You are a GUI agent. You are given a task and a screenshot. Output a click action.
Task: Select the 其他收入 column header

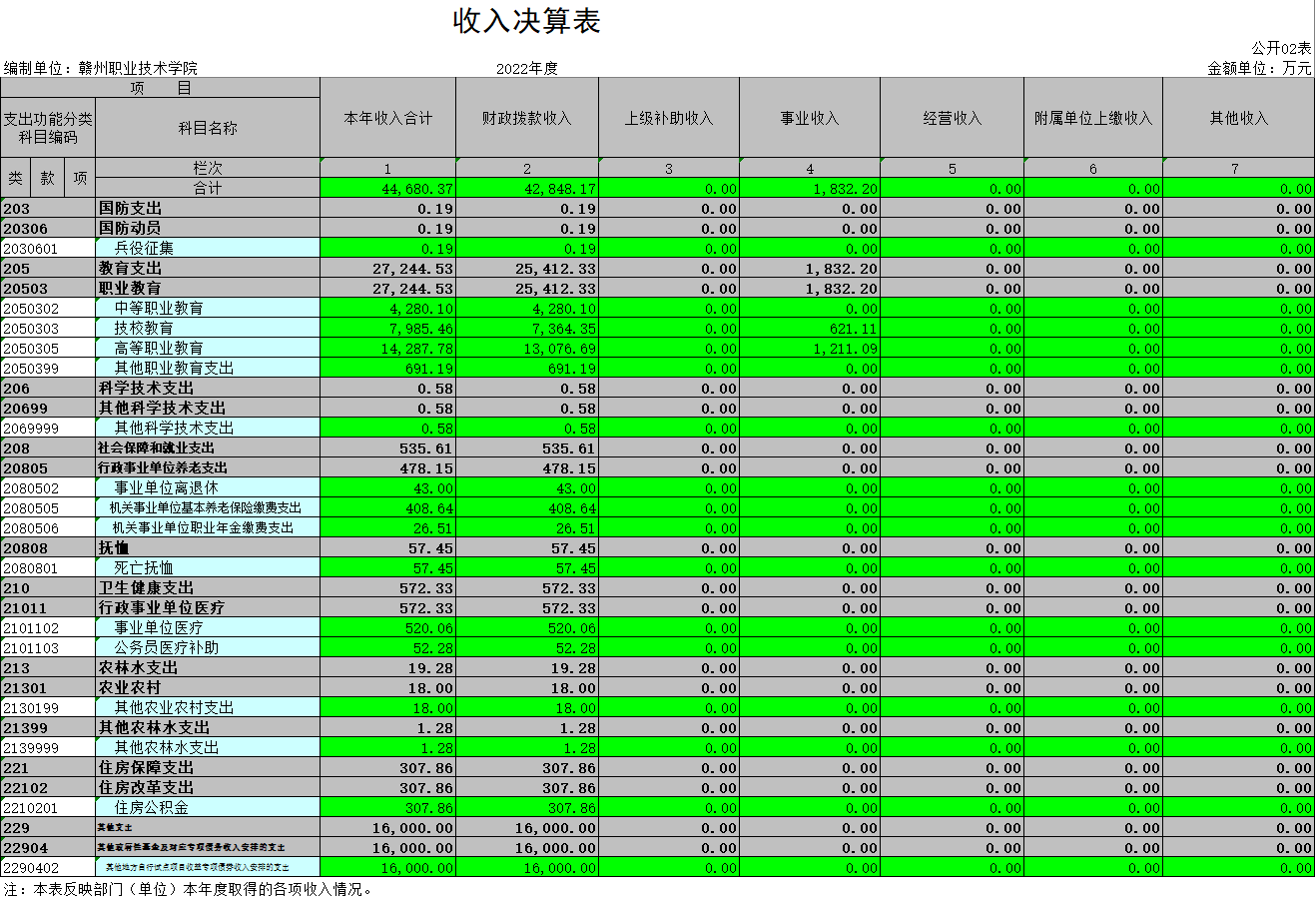1238,118
